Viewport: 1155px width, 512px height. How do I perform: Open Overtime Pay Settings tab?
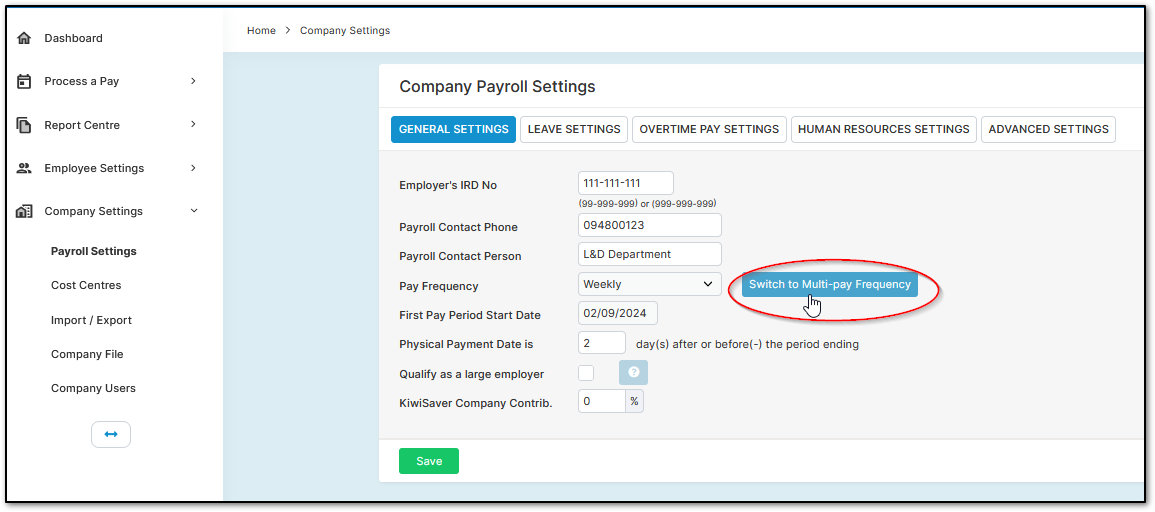(x=709, y=129)
